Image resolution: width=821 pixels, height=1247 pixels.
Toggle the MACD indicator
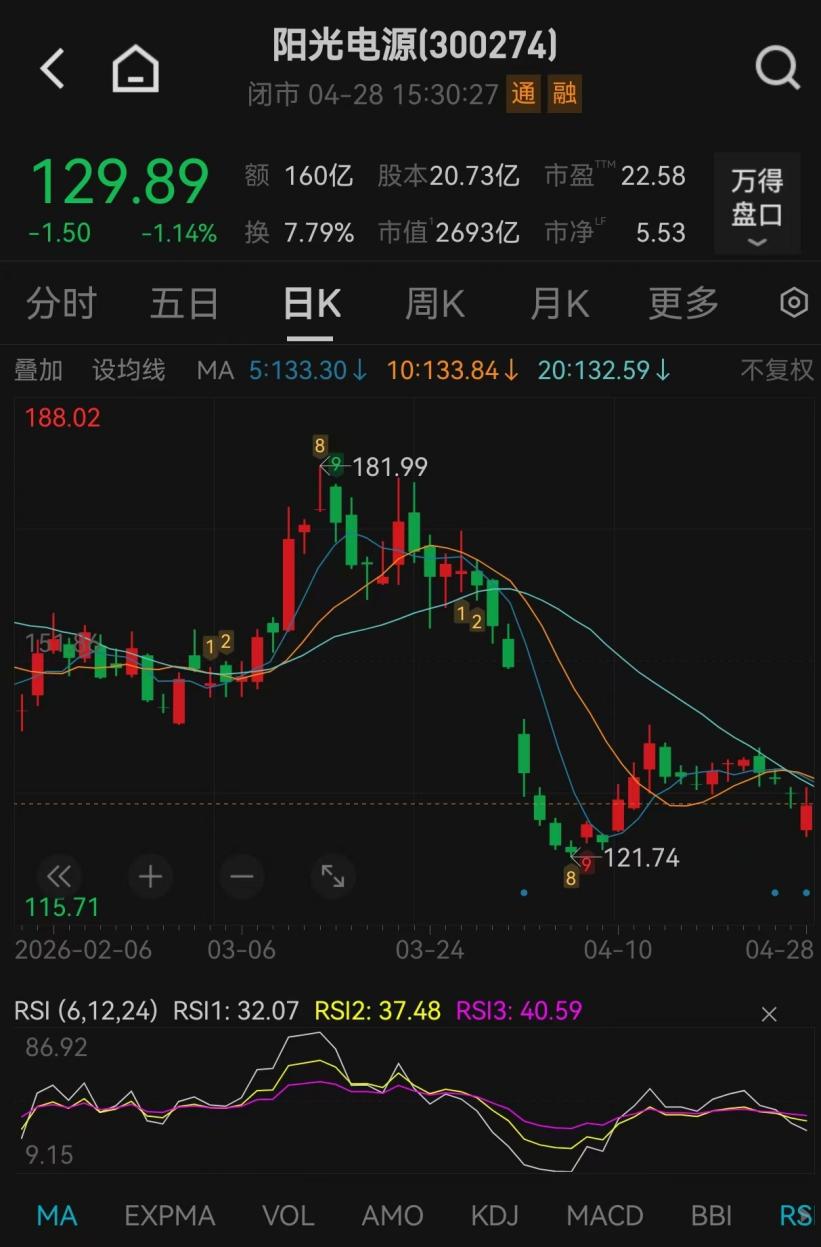(604, 1215)
